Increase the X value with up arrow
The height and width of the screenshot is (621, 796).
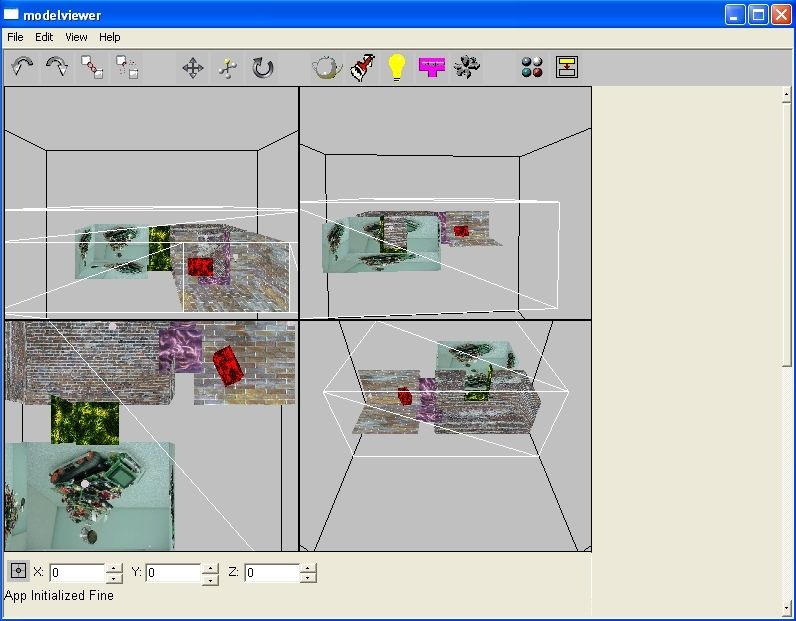114,568
